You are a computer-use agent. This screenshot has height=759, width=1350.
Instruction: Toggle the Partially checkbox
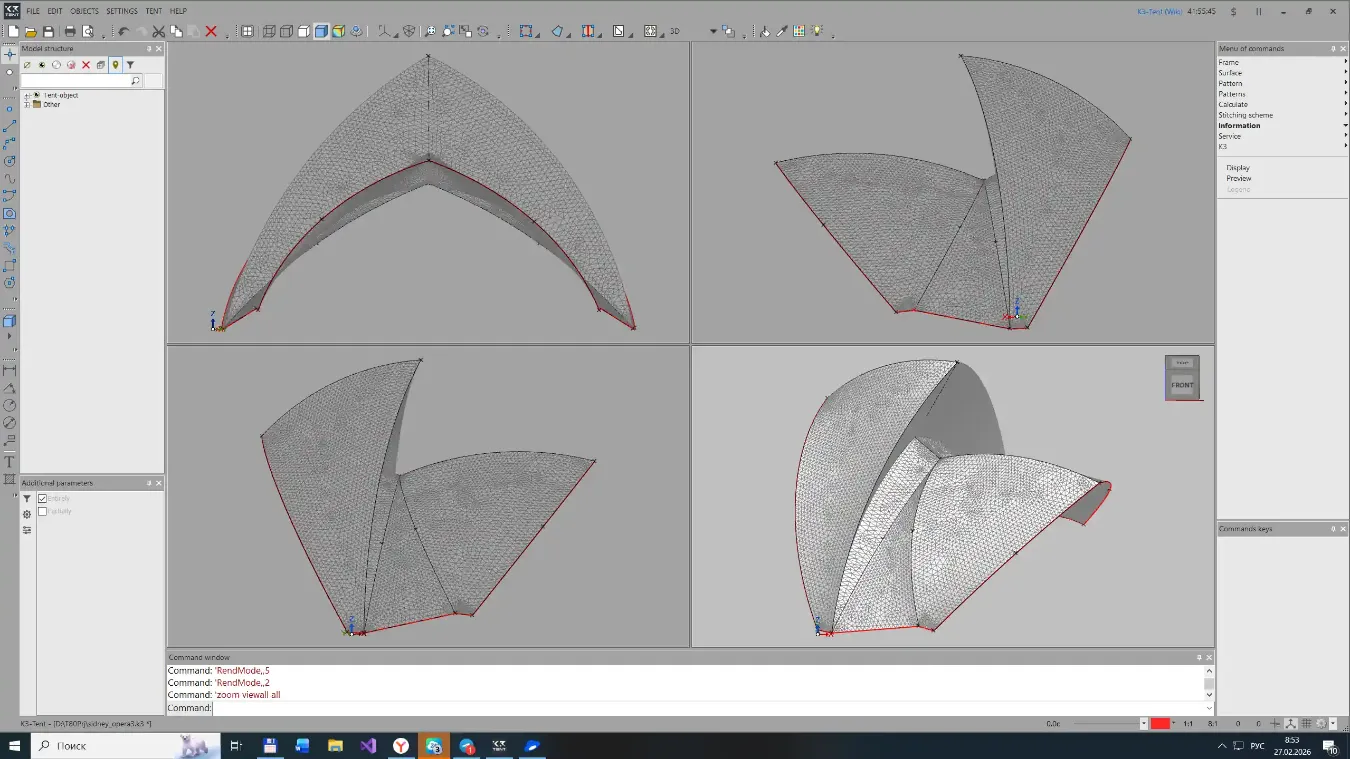pos(43,511)
